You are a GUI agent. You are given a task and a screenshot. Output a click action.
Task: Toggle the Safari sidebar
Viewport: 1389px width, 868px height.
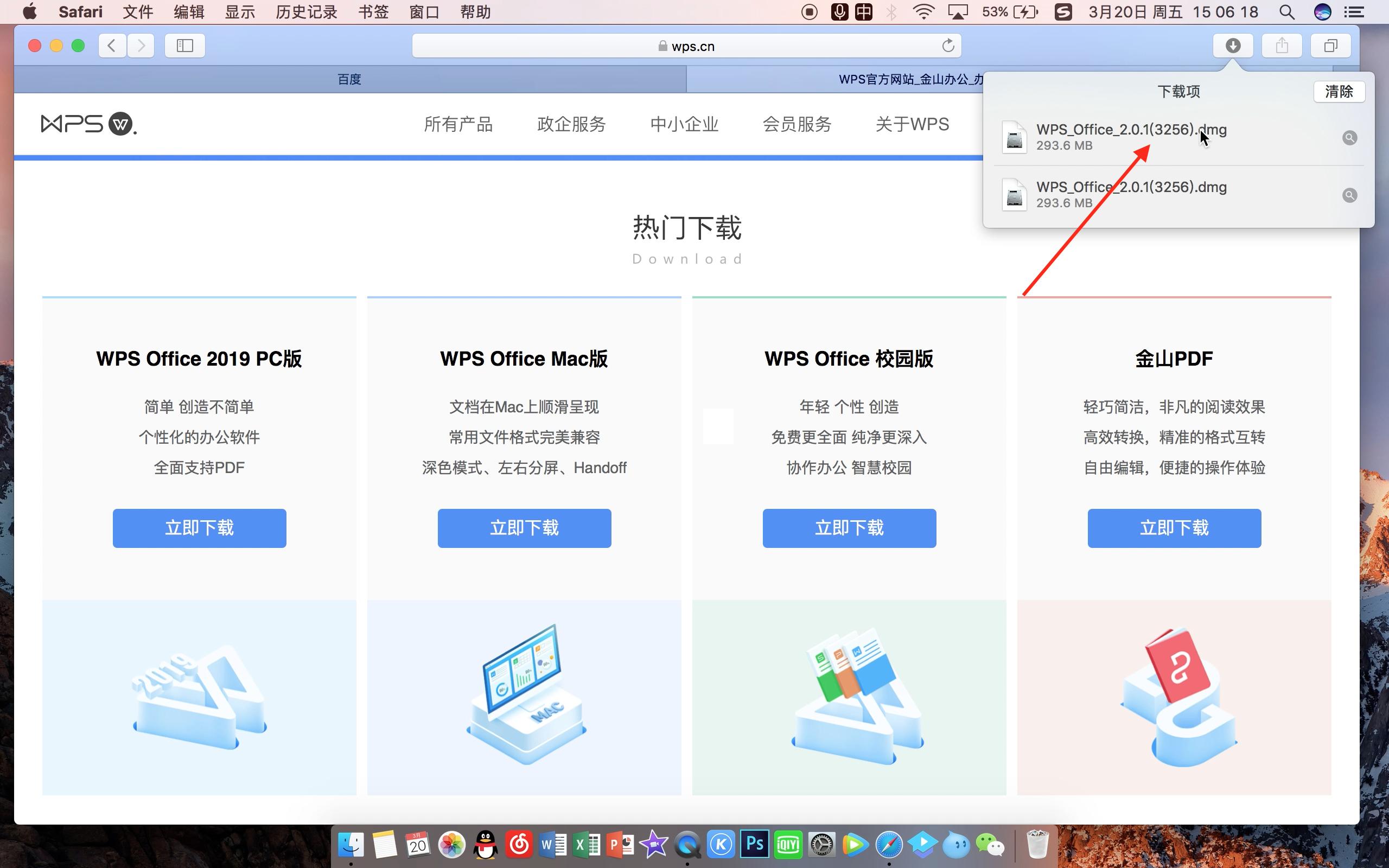click(184, 46)
